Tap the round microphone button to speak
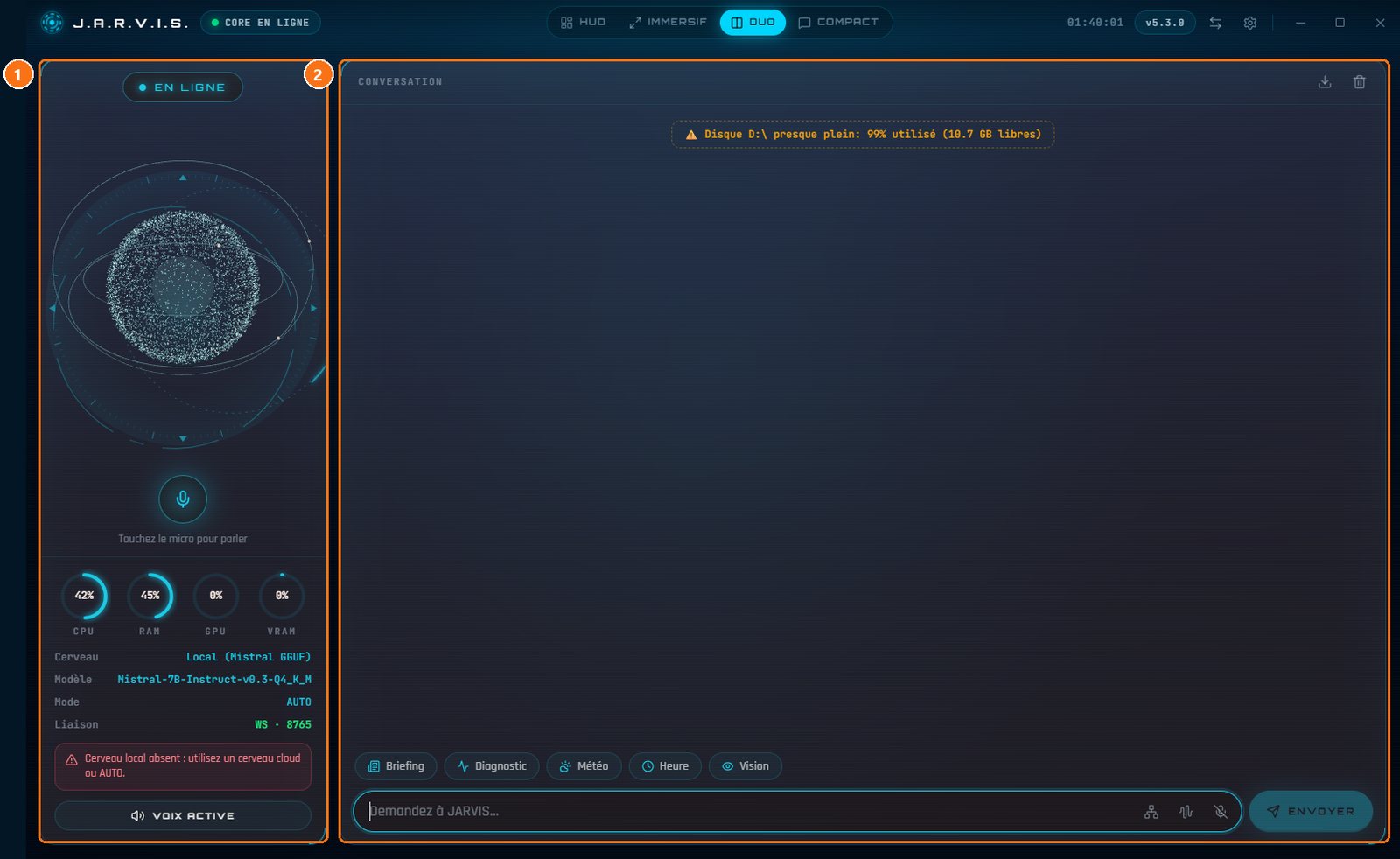The width and height of the screenshot is (1400, 859). pos(183,499)
